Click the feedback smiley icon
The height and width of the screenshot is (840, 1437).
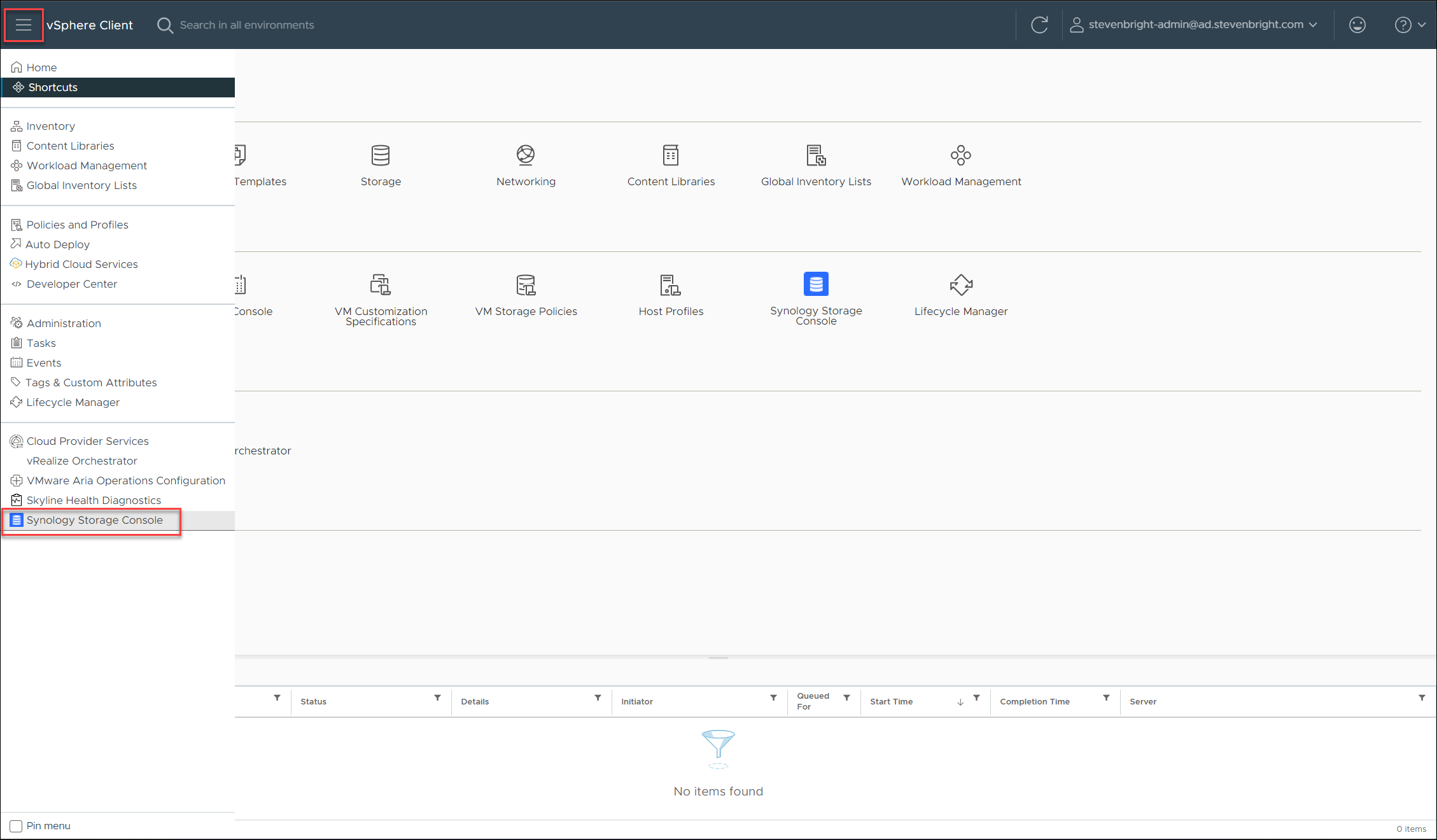point(1357,25)
